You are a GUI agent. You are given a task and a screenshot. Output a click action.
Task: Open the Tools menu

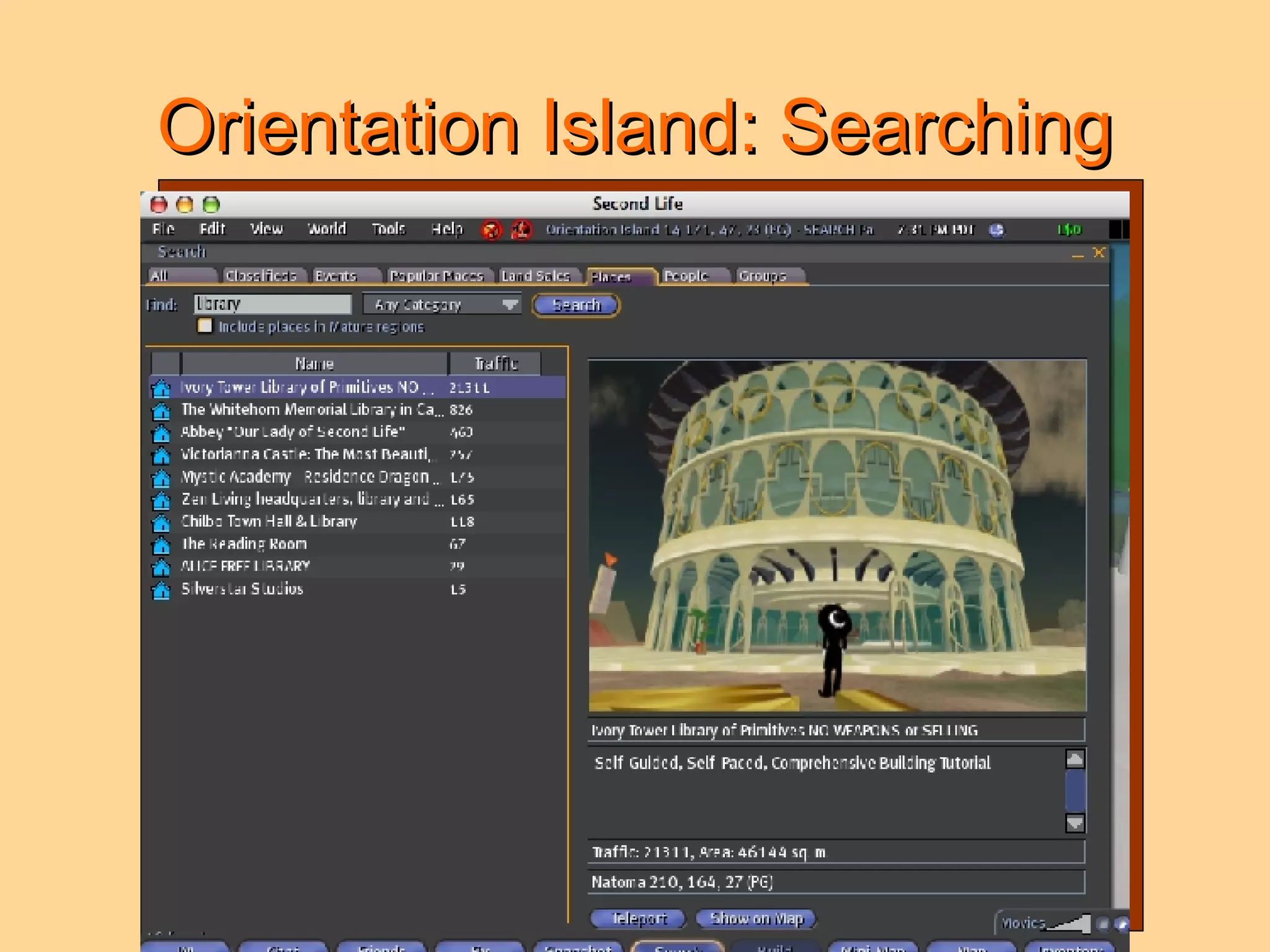click(388, 229)
